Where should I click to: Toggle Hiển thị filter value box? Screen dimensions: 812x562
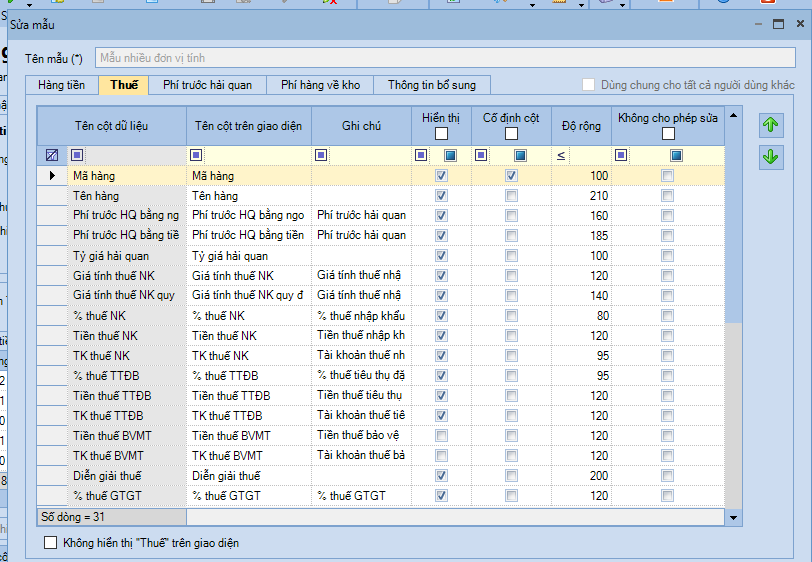point(450,155)
